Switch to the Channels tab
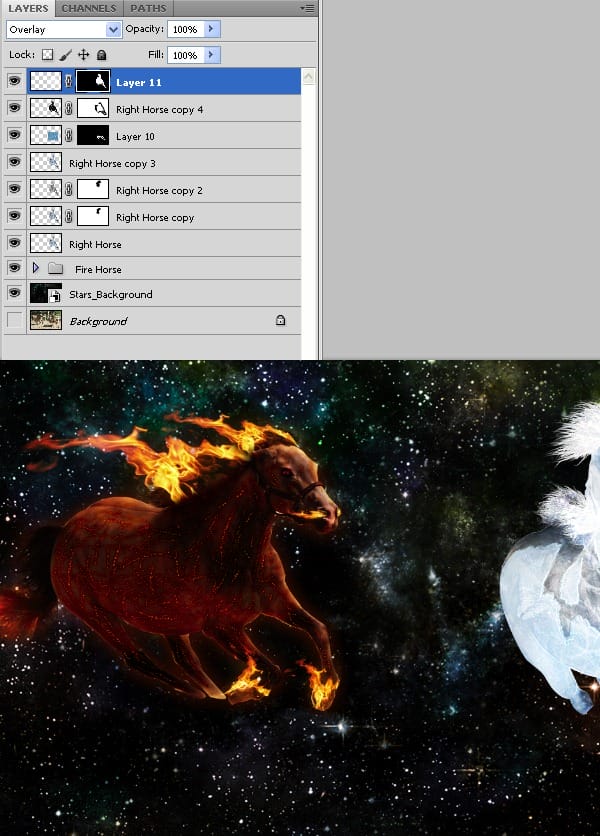This screenshot has width=600, height=836. [x=89, y=8]
